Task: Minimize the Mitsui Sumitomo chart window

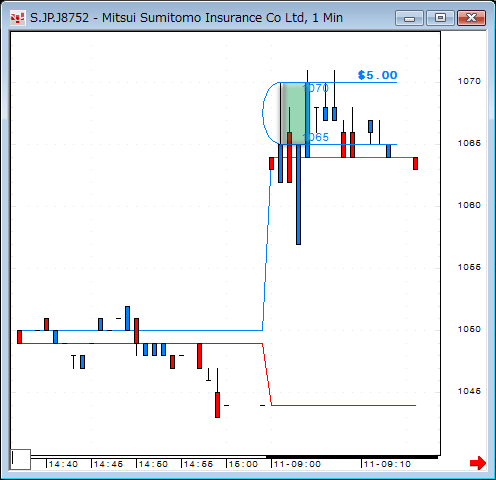Action: click(x=409, y=18)
